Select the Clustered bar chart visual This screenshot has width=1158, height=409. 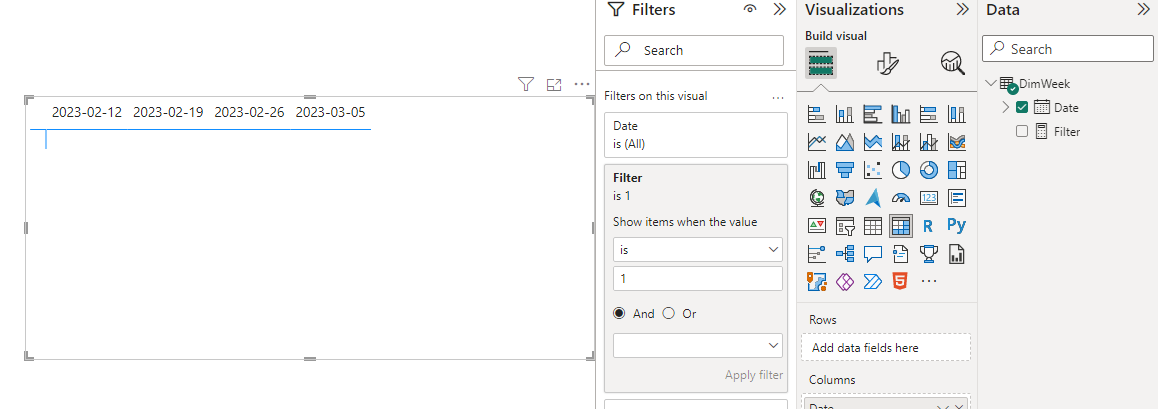click(872, 114)
